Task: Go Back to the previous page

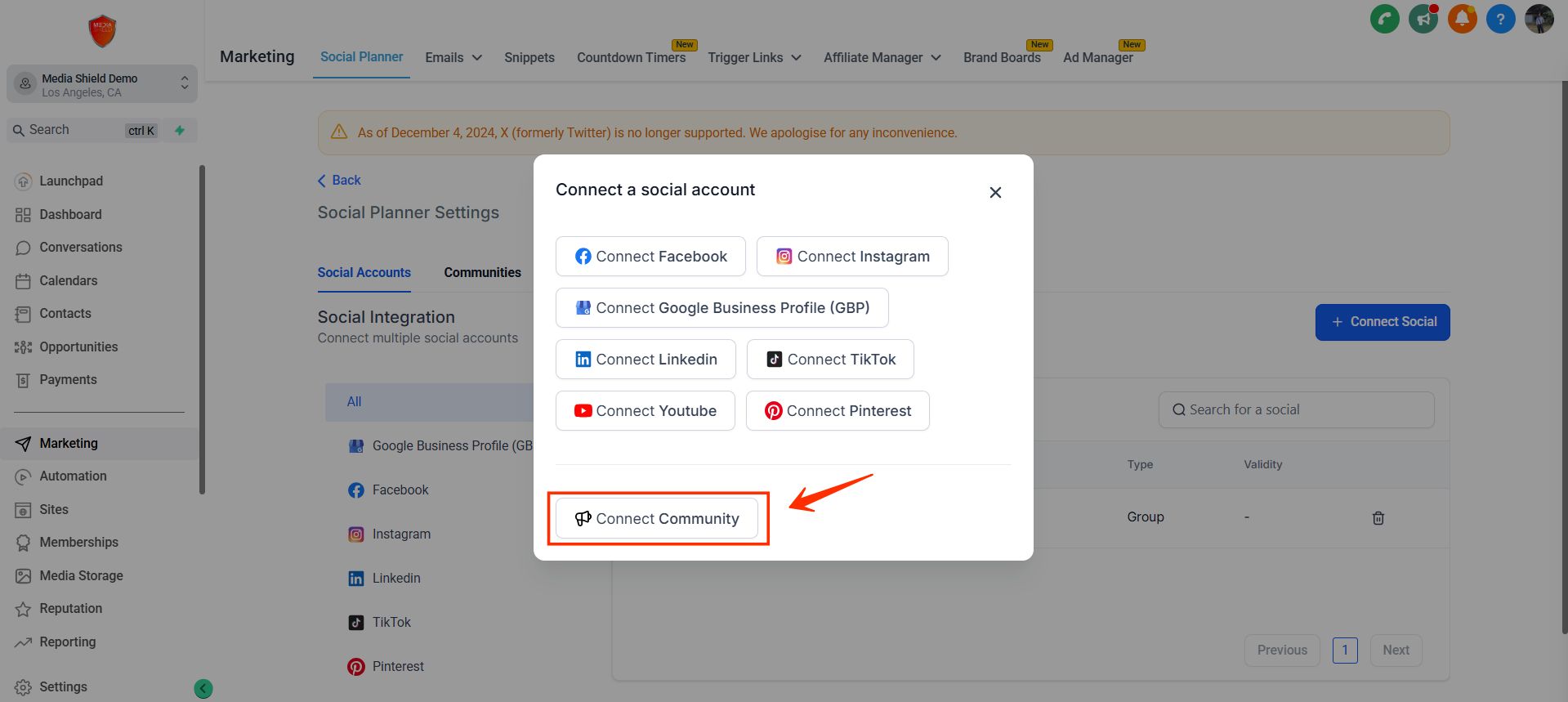Action: click(x=339, y=181)
